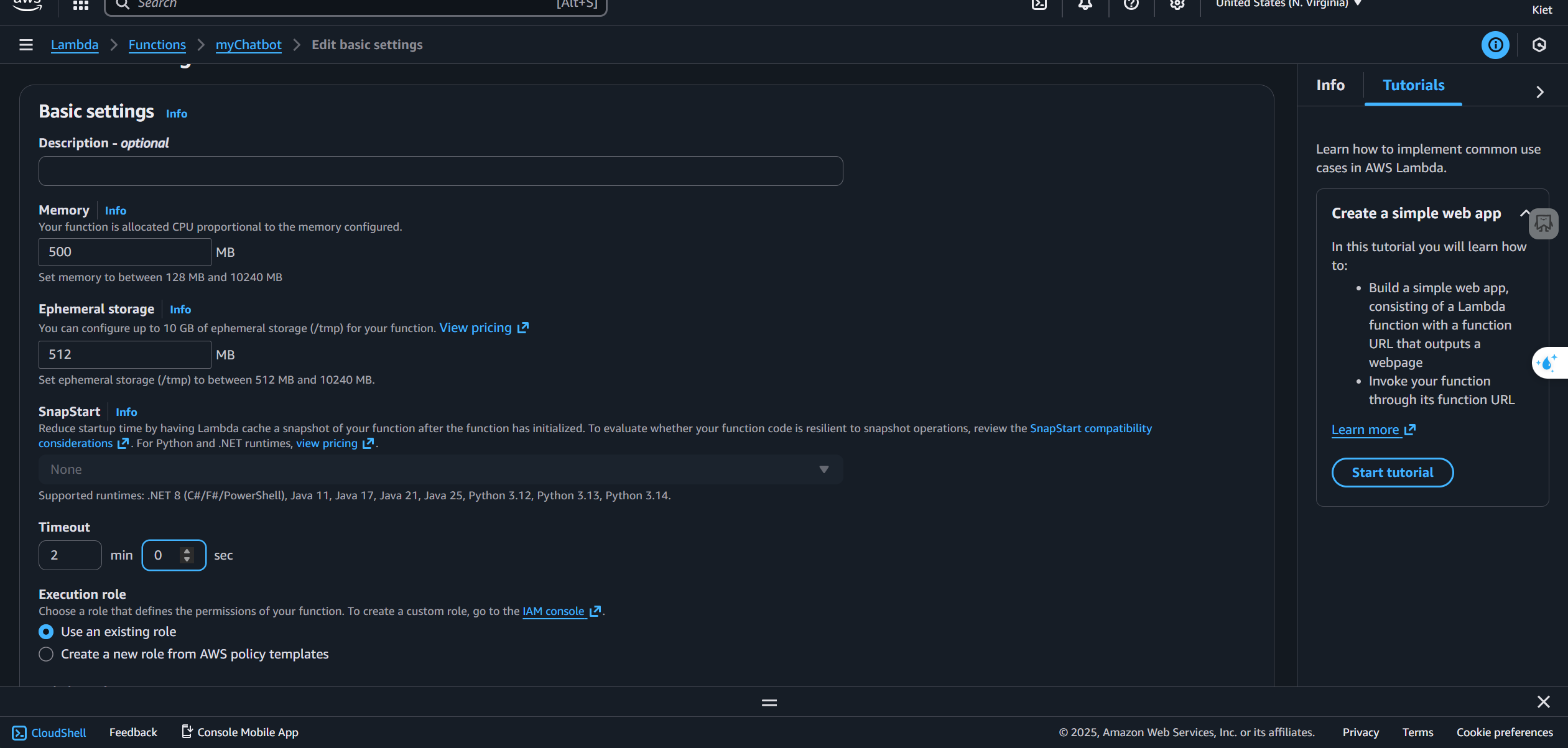1568x748 pixels.
Task: Select Use an existing role
Action: click(x=46, y=632)
